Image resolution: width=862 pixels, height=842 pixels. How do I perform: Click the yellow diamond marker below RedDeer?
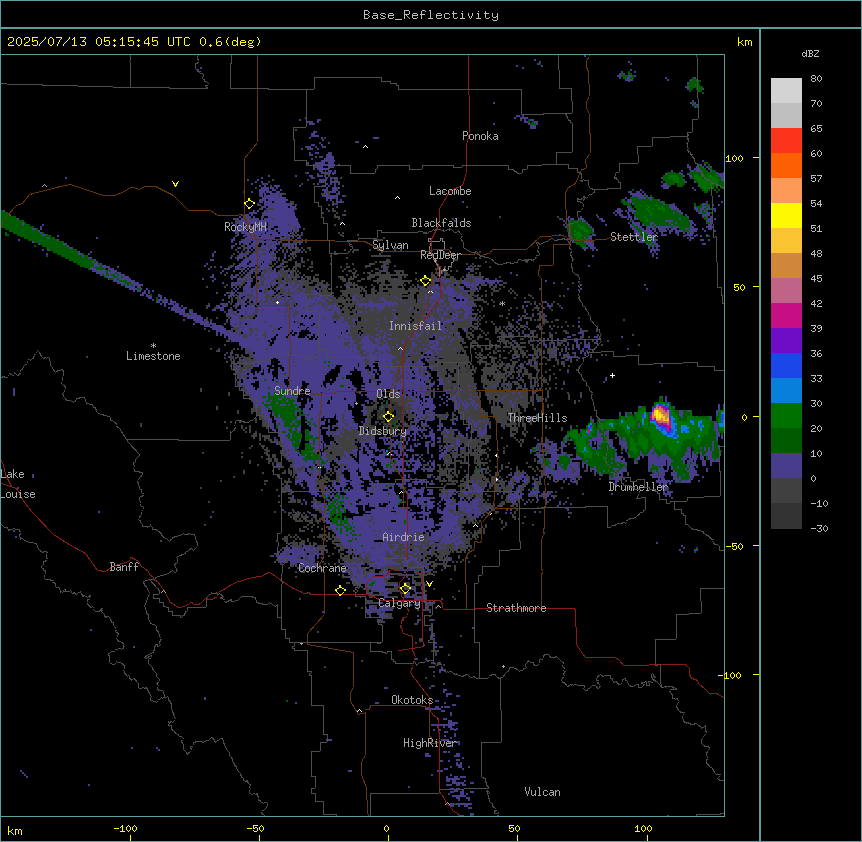point(426,281)
